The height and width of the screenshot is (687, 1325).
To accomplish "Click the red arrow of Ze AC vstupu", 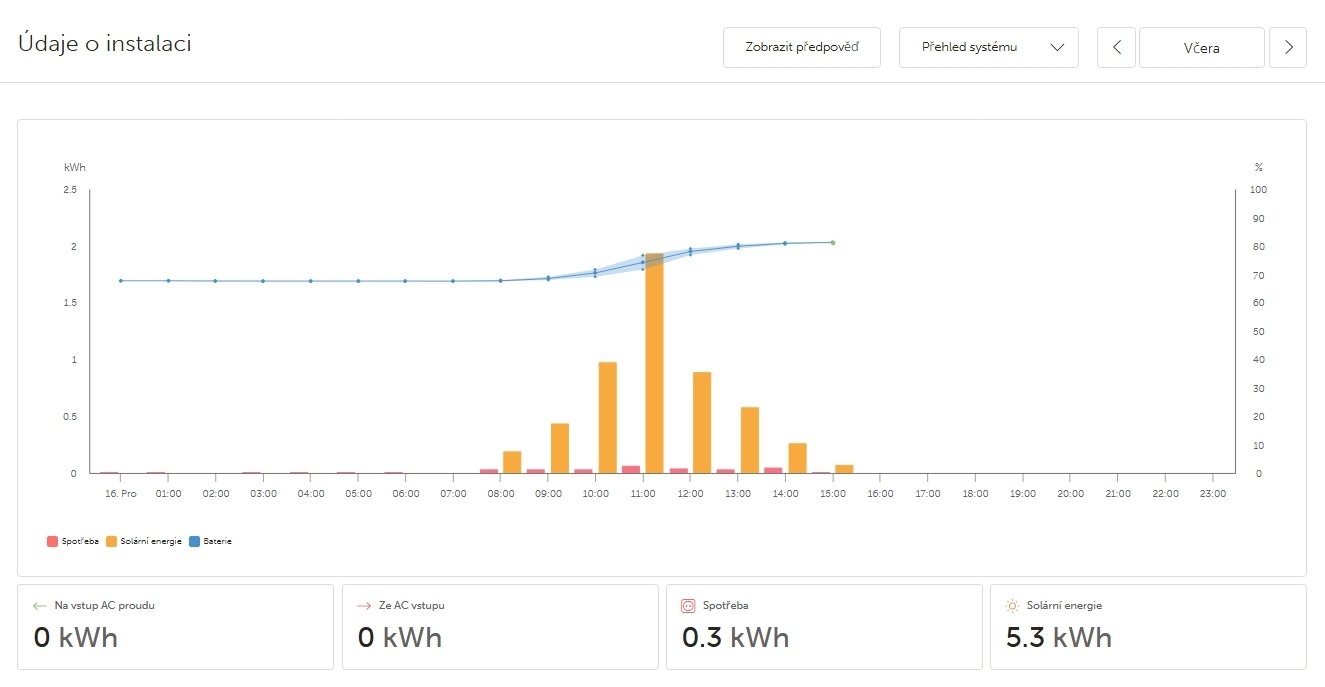I will pyautogui.click(x=364, y=605).
